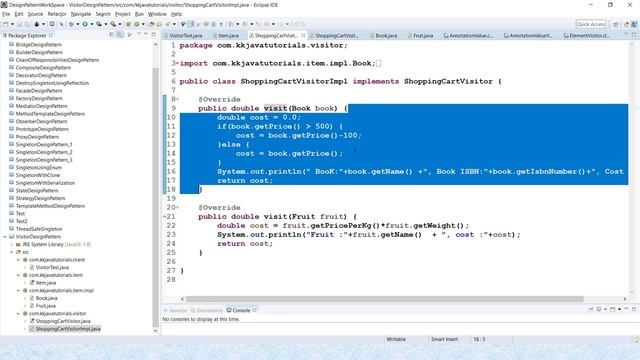
Task: Collapse the VisitorDesignPattern project
Action: coord(5,237)
